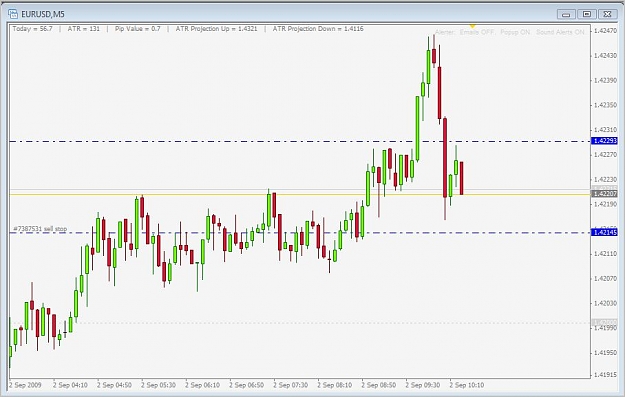Screen dimensions: 625x397
Task: Click the yellow chart shift triangle marker
Action: coord(472,26)
